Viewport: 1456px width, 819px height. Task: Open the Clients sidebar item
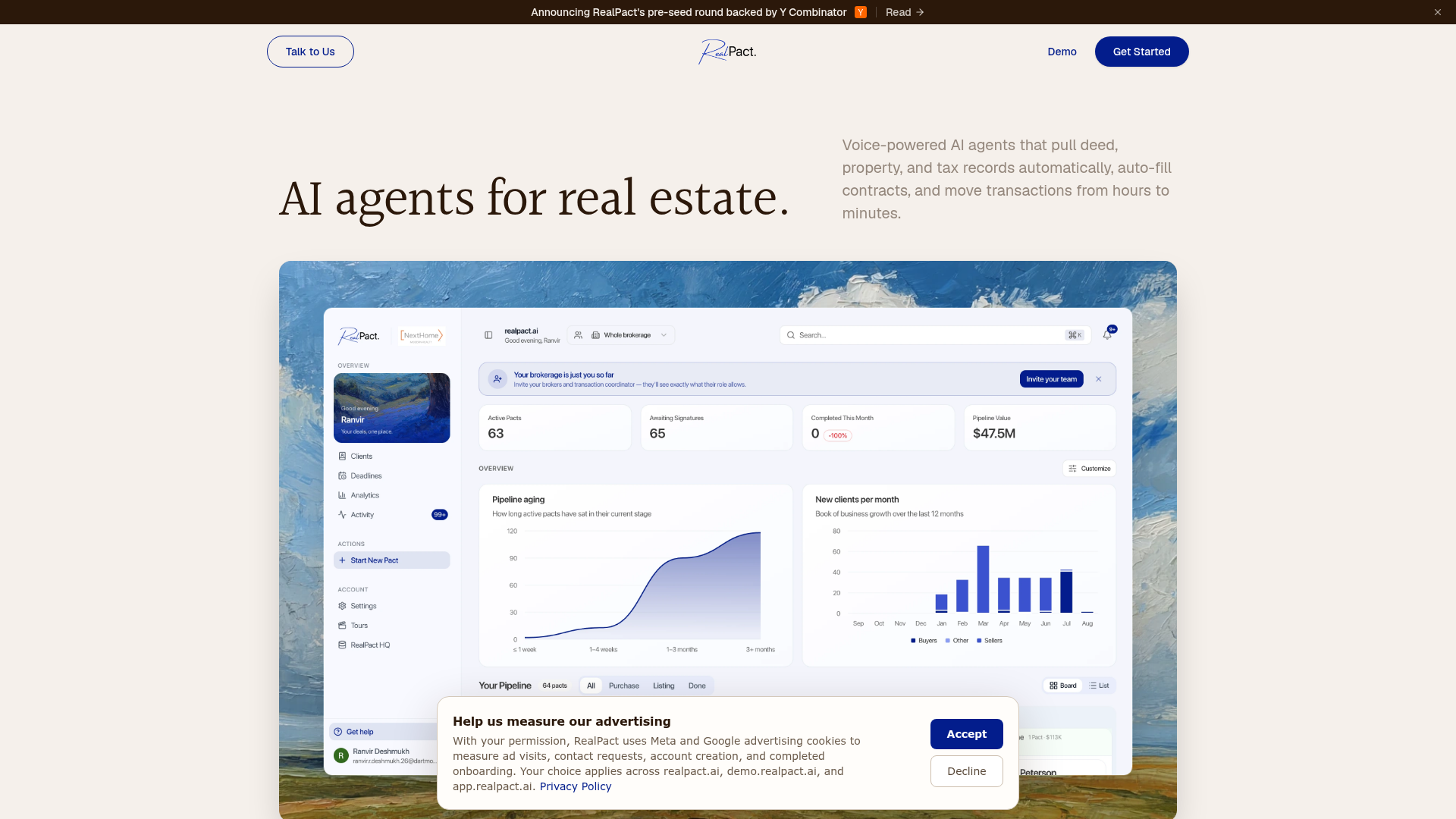391,457
